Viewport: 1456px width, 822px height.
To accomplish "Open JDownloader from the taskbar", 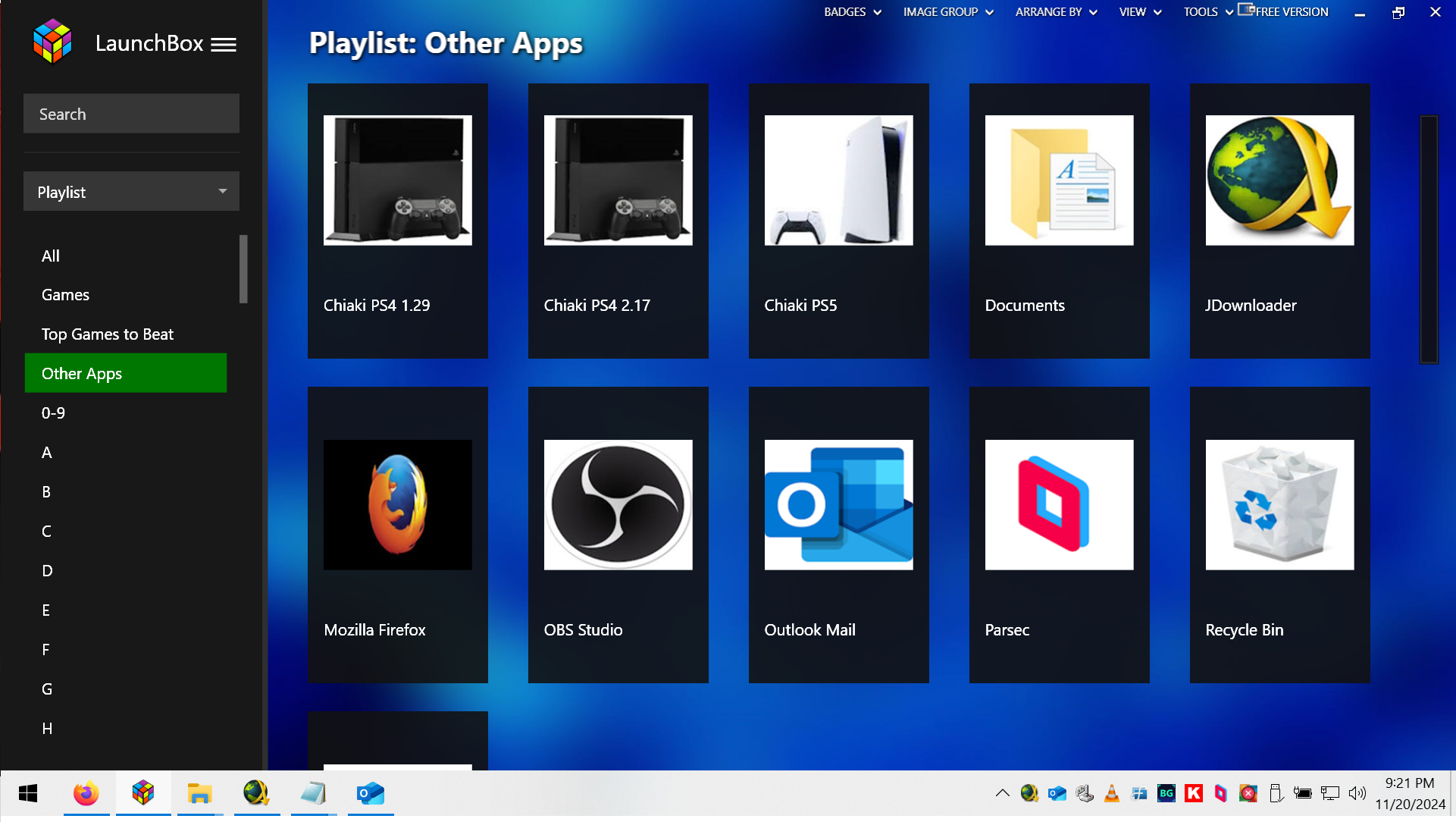I will 256,793.
